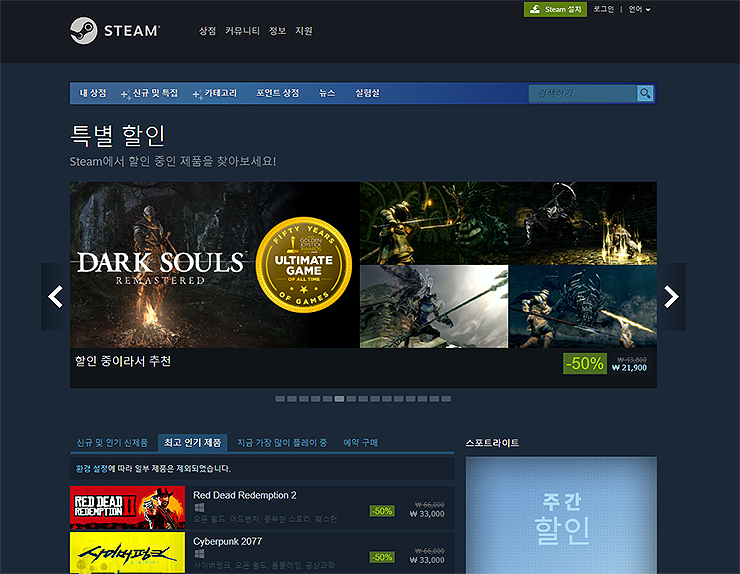Open the top-left Dark Souls screenshot
740x574 pixels.
(434, 223)
